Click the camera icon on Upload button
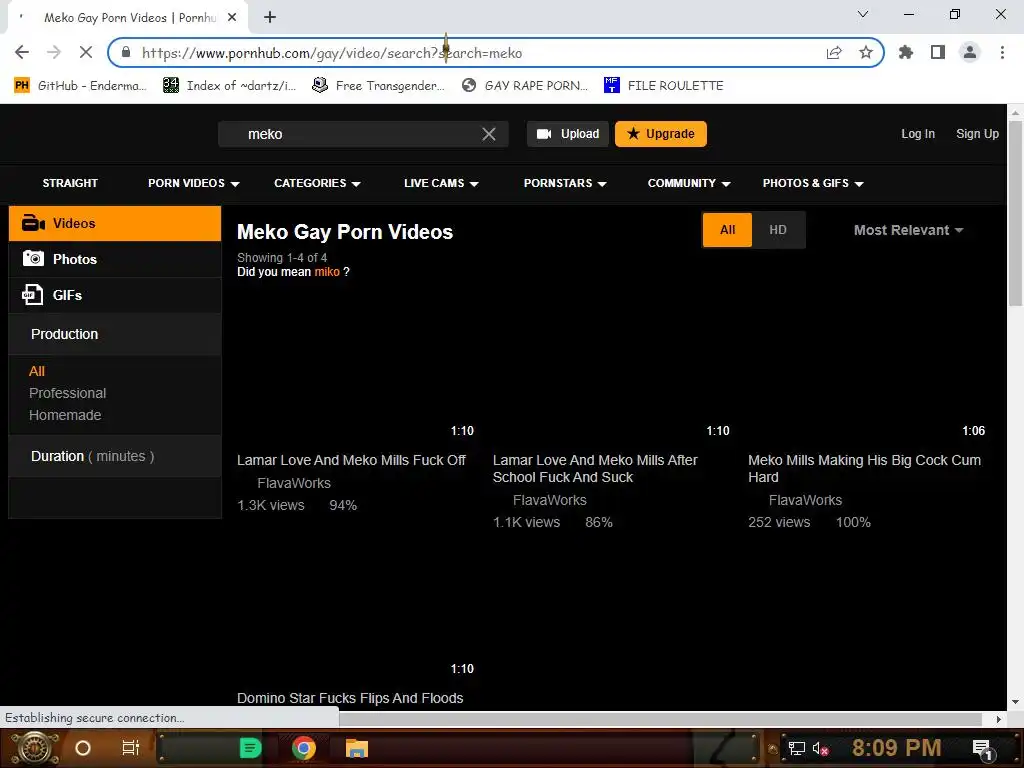 point(544,134)
